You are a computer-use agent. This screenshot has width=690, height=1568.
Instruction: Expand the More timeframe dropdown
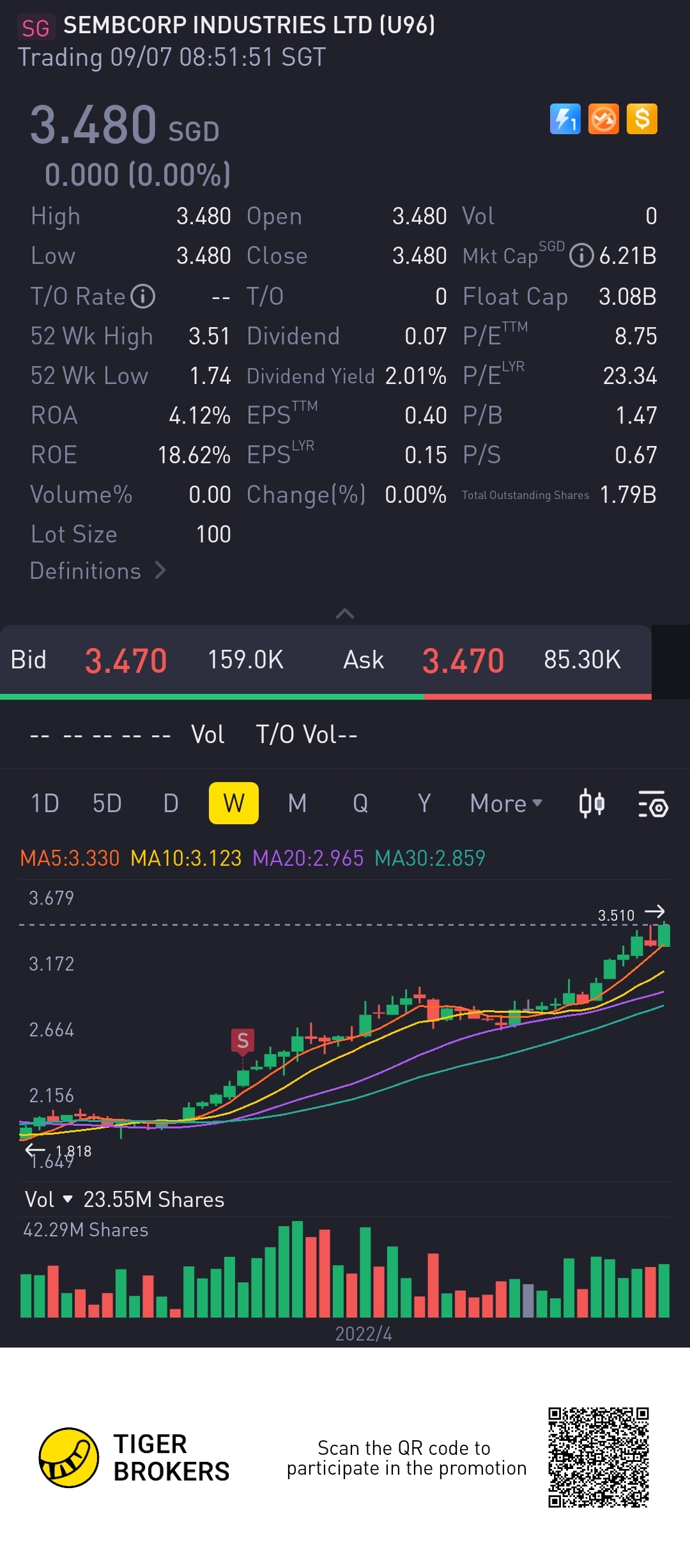click(506, 803)
